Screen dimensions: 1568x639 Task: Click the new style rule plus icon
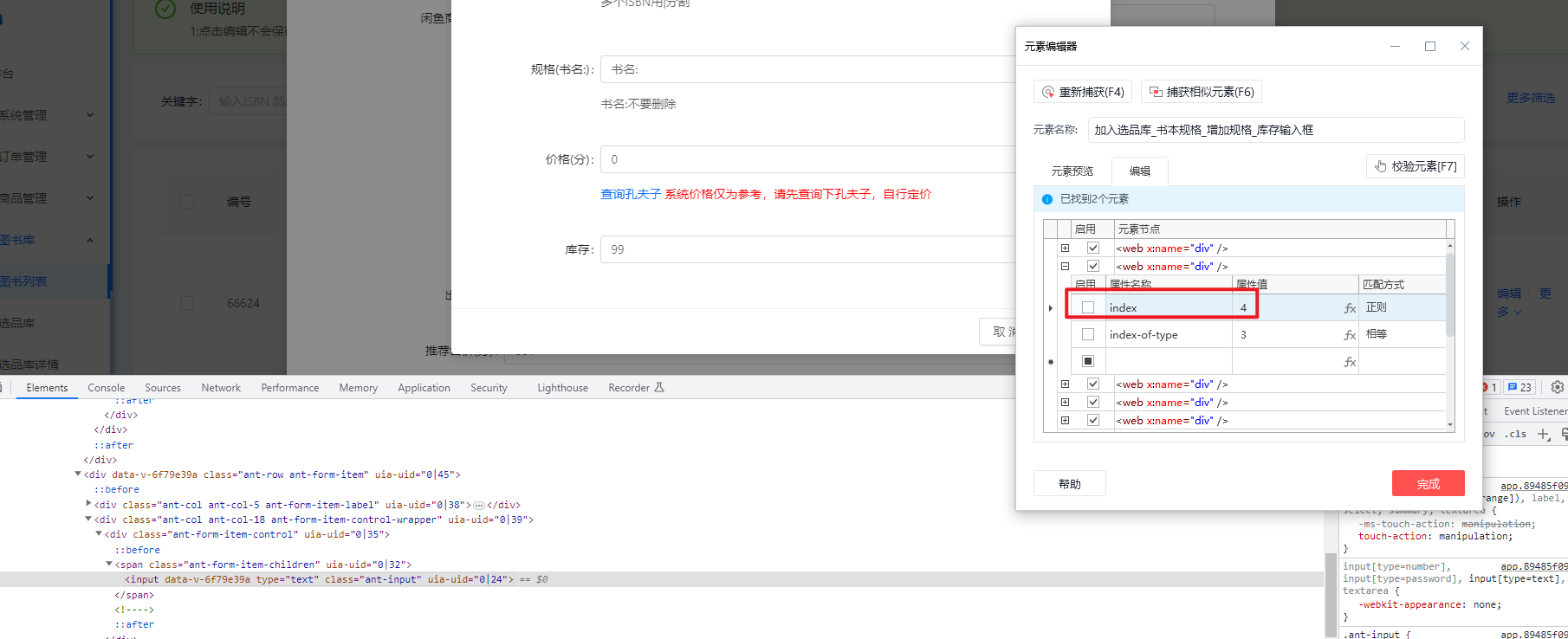[x=1543, y=435]
